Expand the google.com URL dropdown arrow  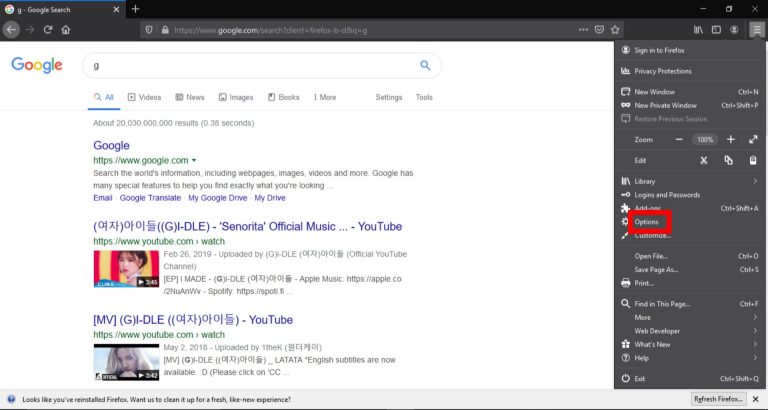click(194, 161)
